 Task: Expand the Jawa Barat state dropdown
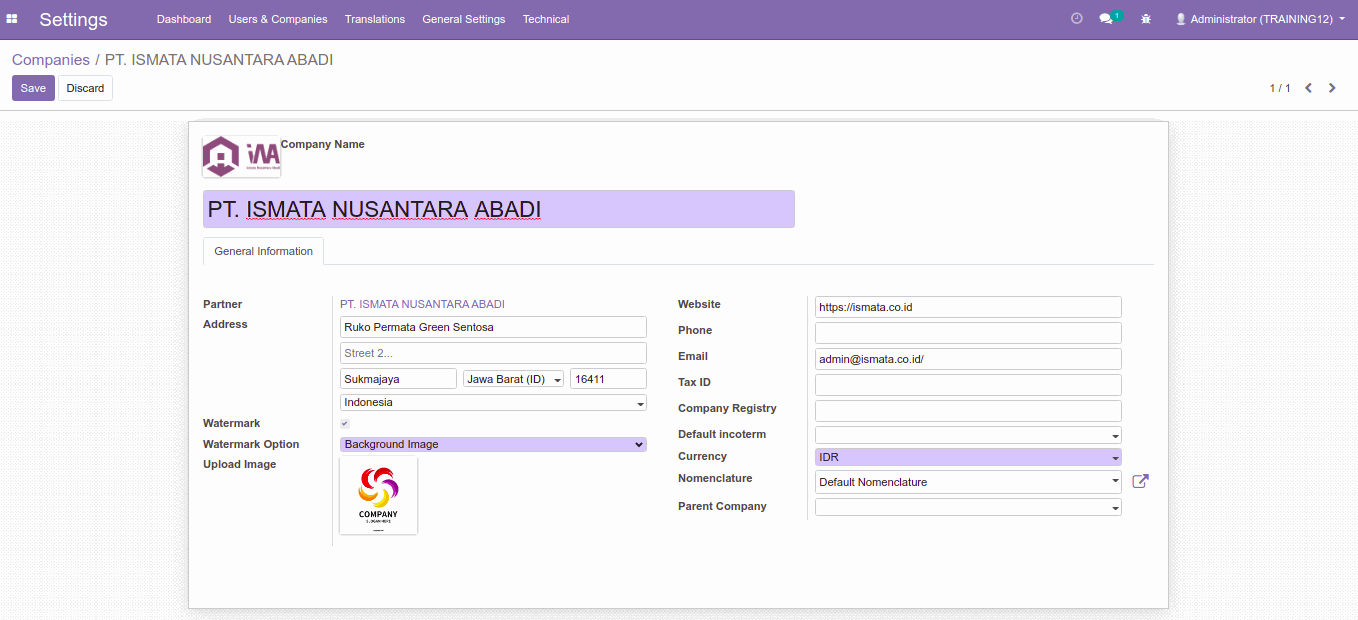pyautogui.click(x=513, y=379)
